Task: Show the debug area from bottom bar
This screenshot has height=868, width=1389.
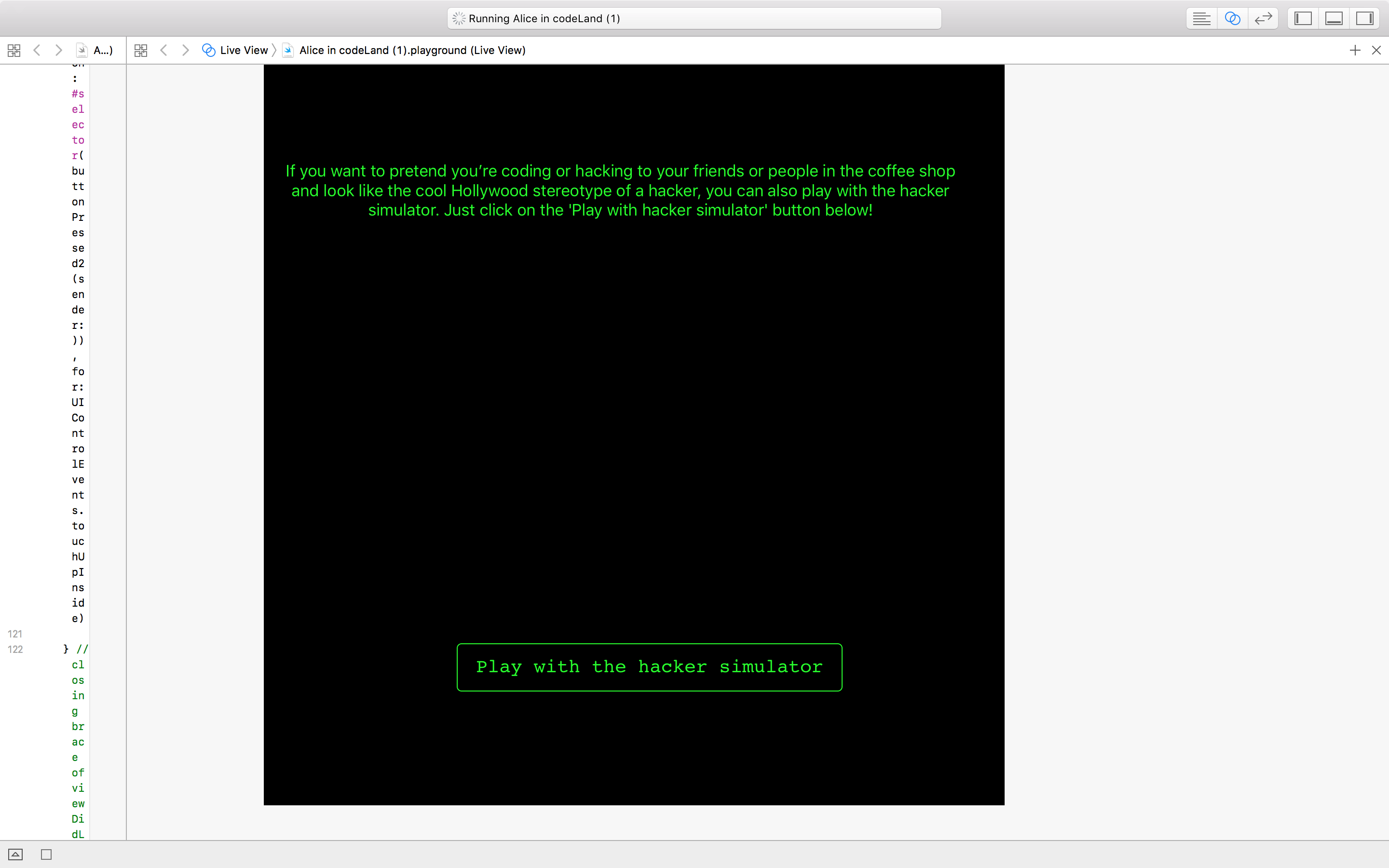Action: [15, 854]
